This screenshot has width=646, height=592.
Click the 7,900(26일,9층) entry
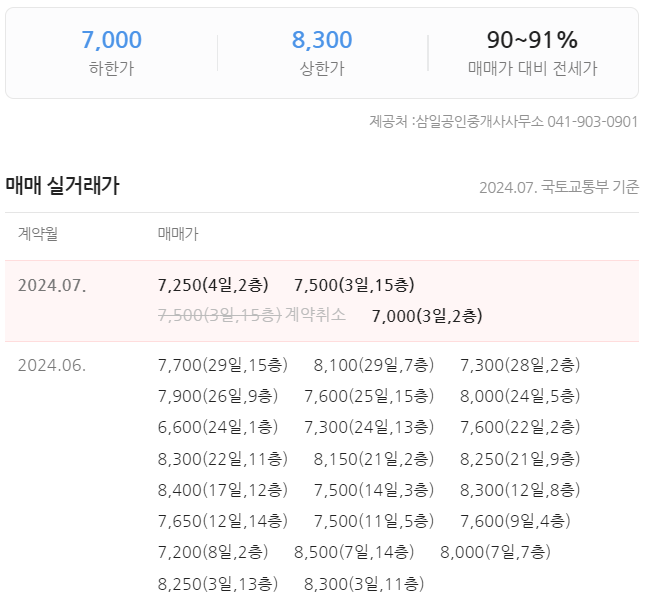[x=218, y=396]
